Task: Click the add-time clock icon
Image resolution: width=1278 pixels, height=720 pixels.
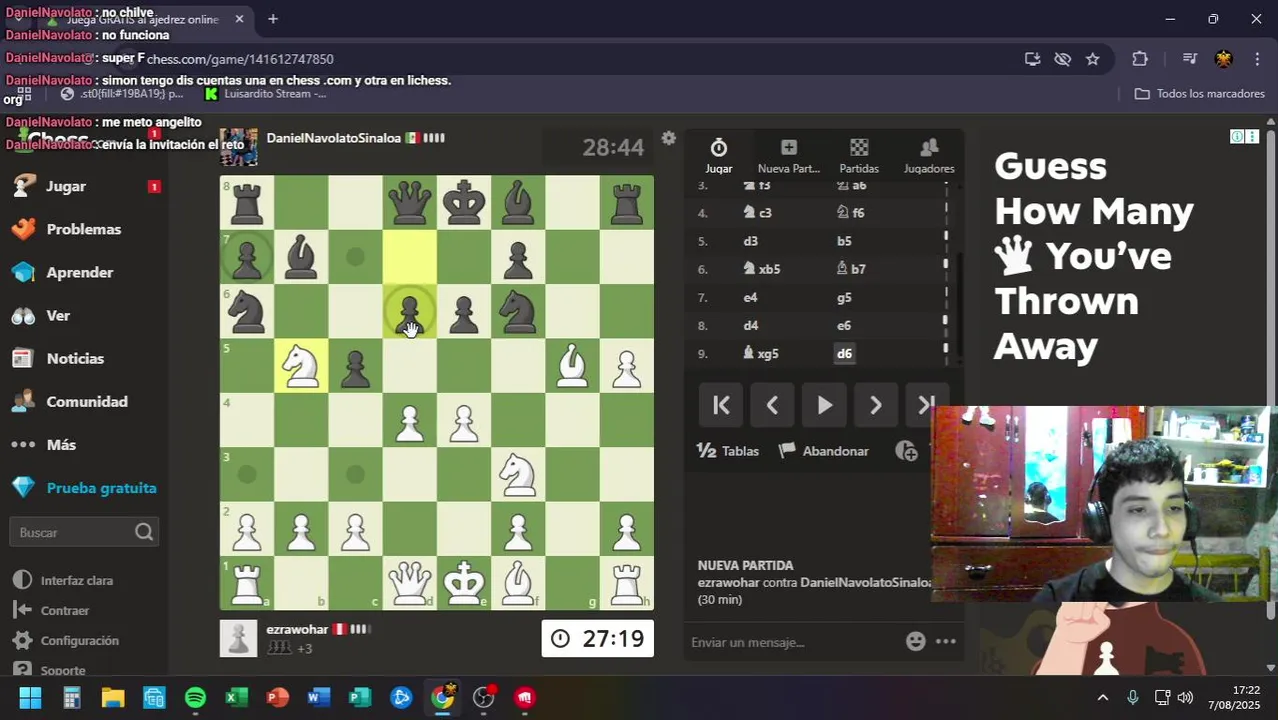Action: click(x=907, y=451)
